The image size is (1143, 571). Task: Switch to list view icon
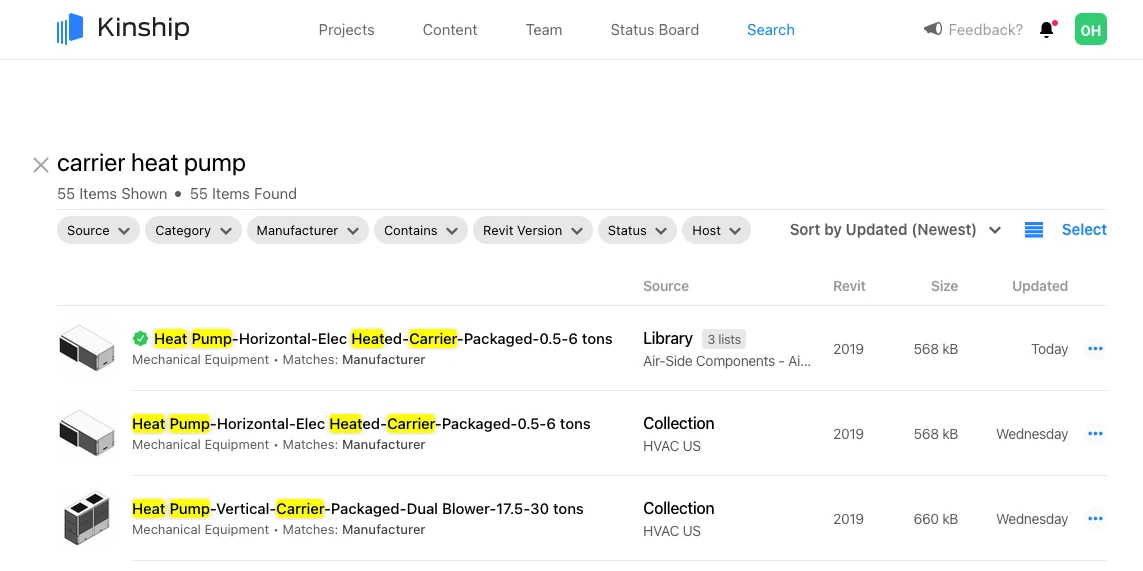tap(1034, 230)
